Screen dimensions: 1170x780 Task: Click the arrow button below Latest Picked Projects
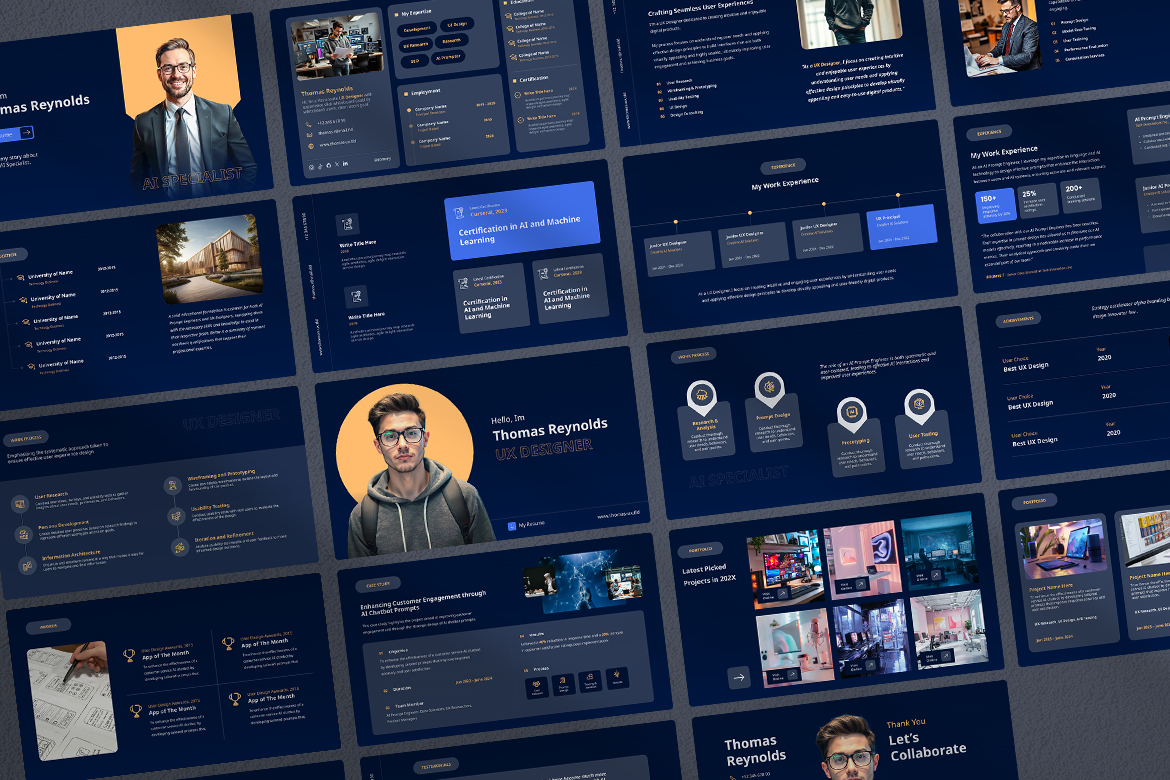pyautogui.click(x=739, y=678)
